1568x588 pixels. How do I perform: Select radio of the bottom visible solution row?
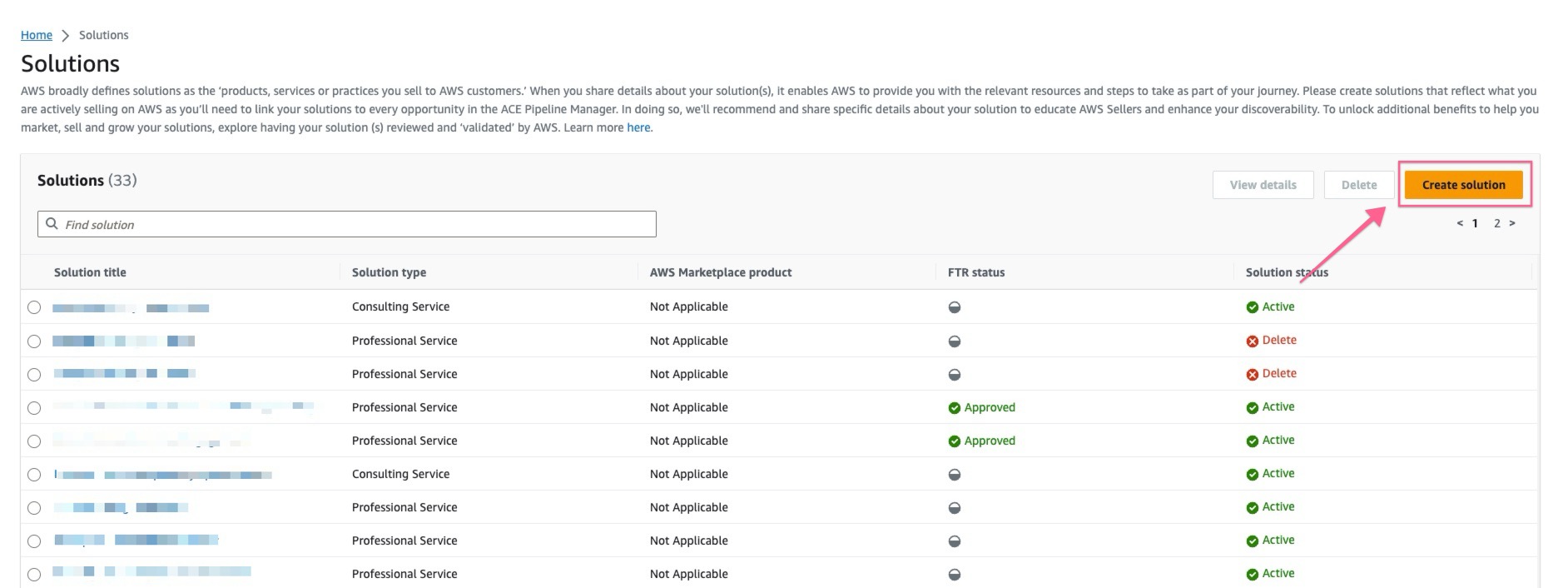(34, 574)
